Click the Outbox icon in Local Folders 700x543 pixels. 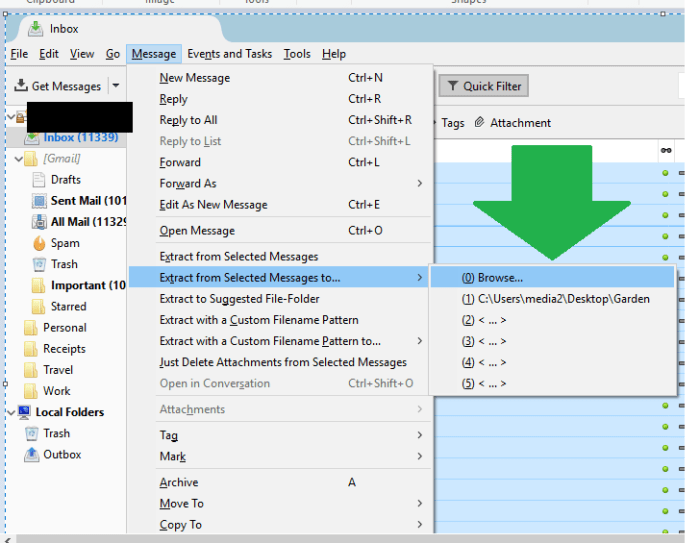pos(31,455)
